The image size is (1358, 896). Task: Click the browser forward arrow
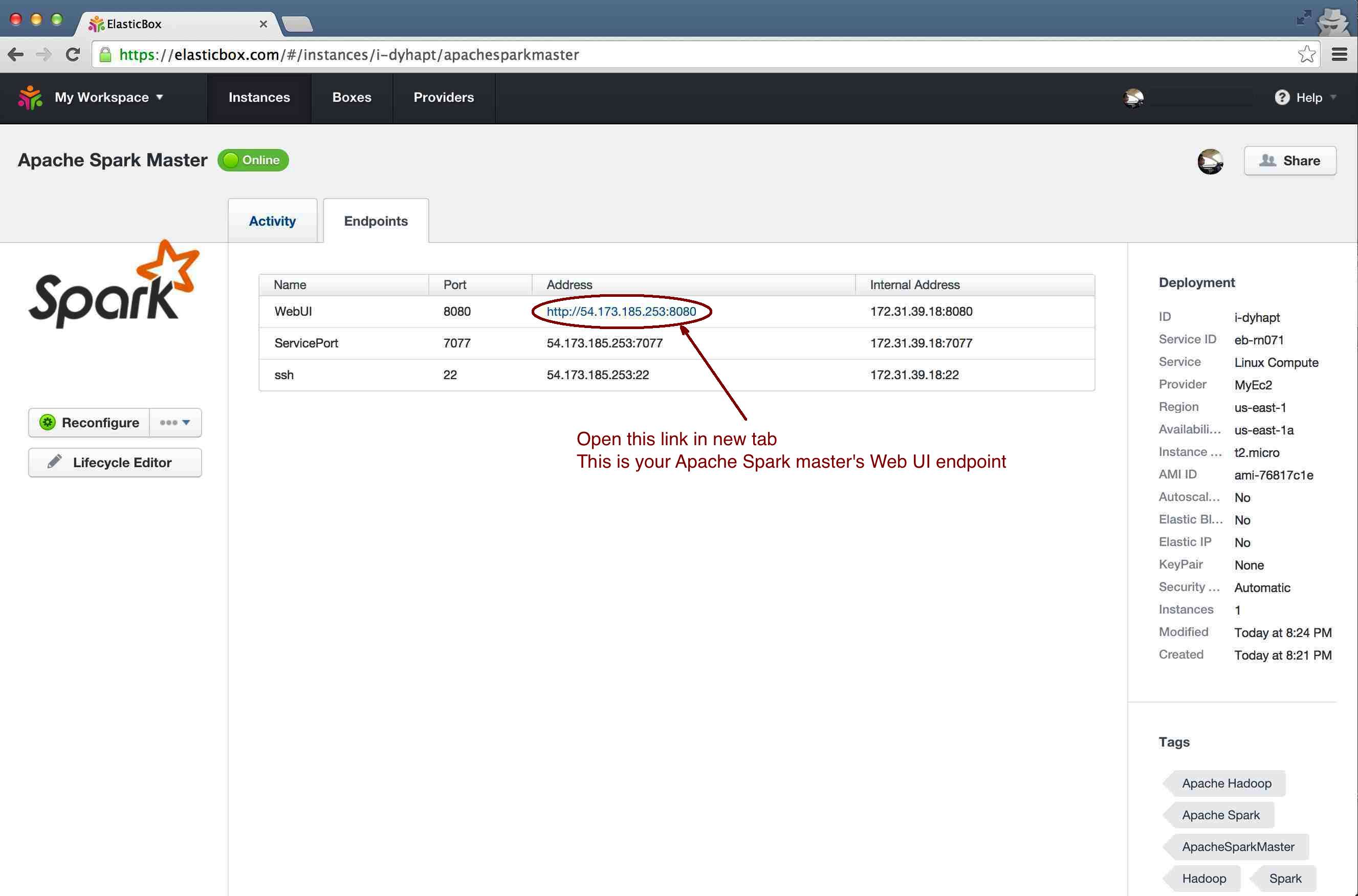click(x=43, y=54)
